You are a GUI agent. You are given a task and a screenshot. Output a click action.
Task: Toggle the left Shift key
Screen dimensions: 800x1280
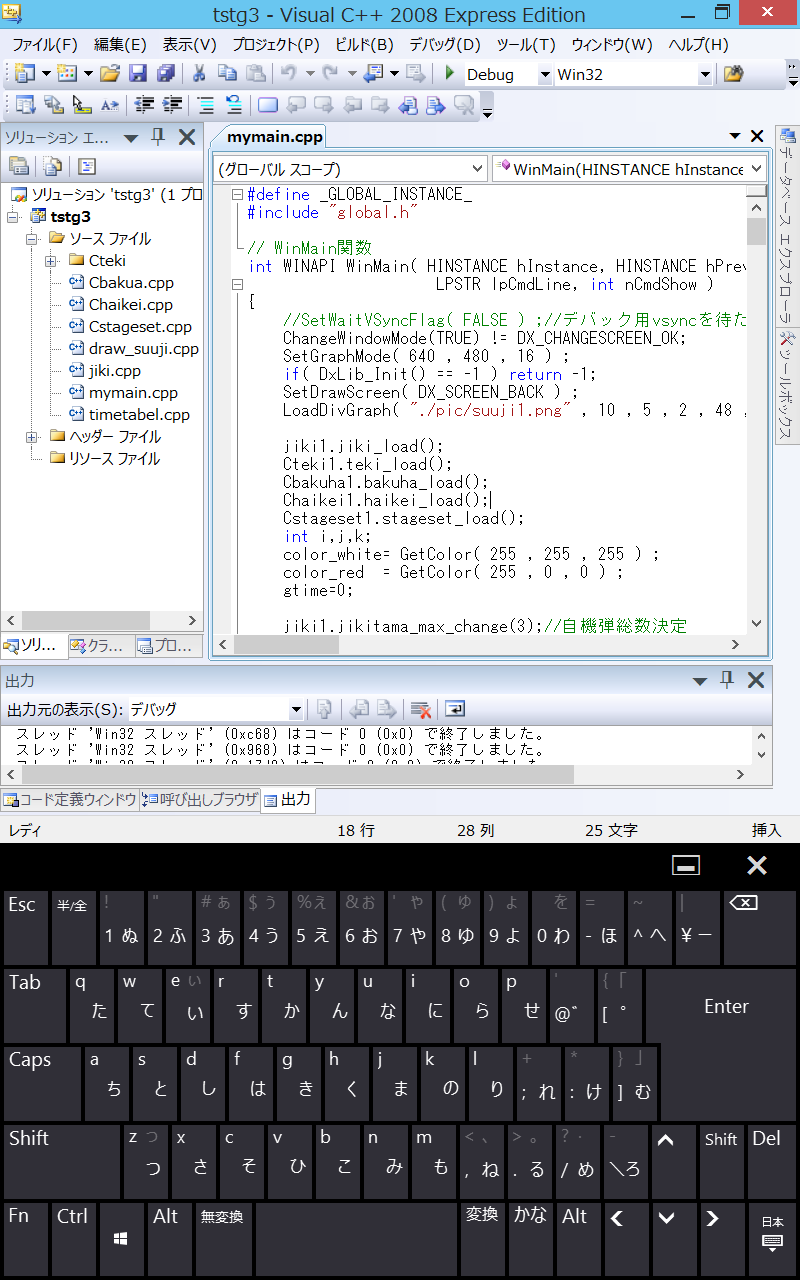[x=61, y=1161]
